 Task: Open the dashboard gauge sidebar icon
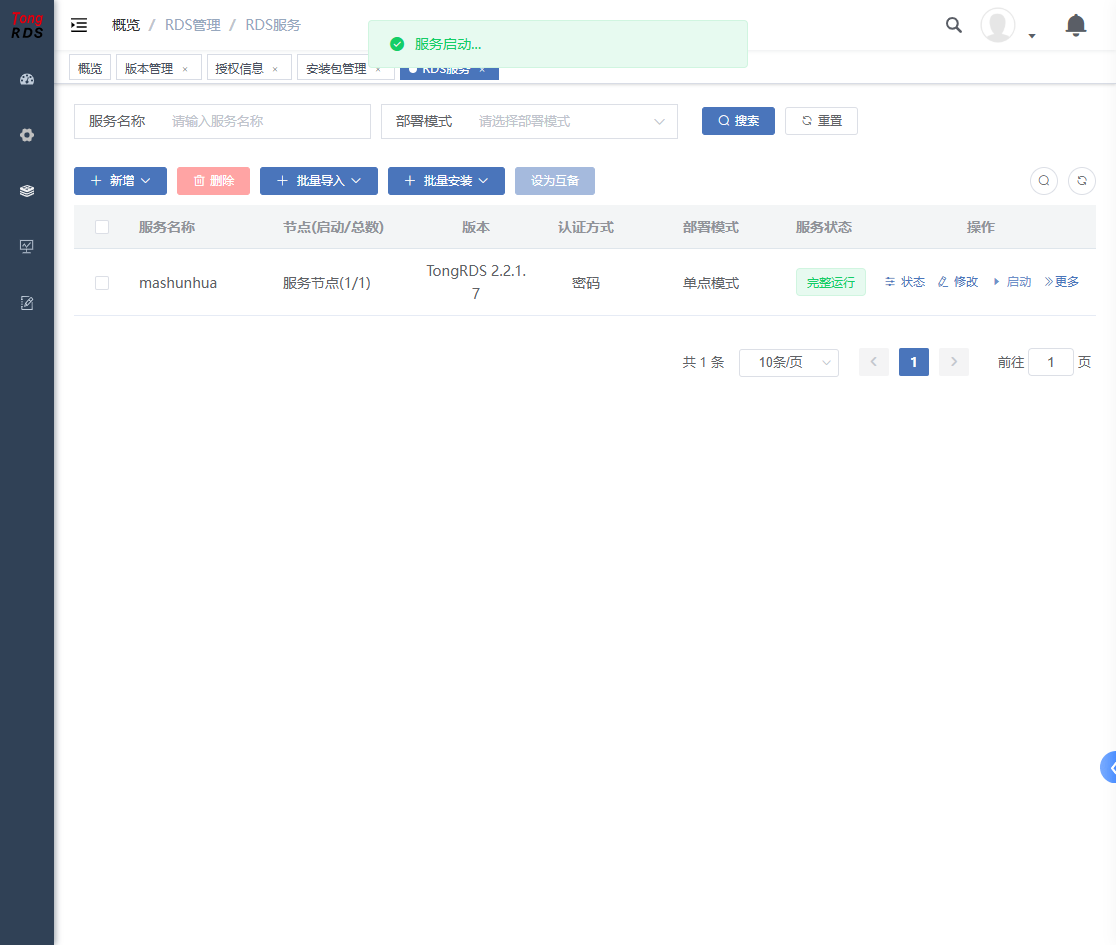tap(27, 80)
